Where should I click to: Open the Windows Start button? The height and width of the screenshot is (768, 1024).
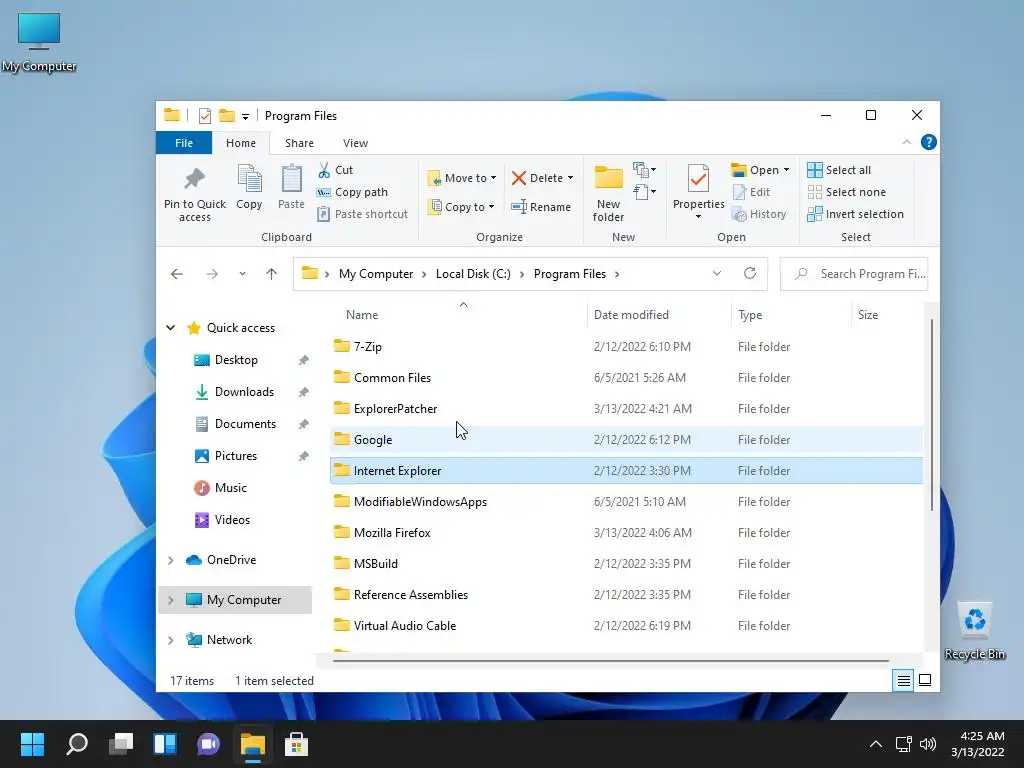(x=32, y=744)
